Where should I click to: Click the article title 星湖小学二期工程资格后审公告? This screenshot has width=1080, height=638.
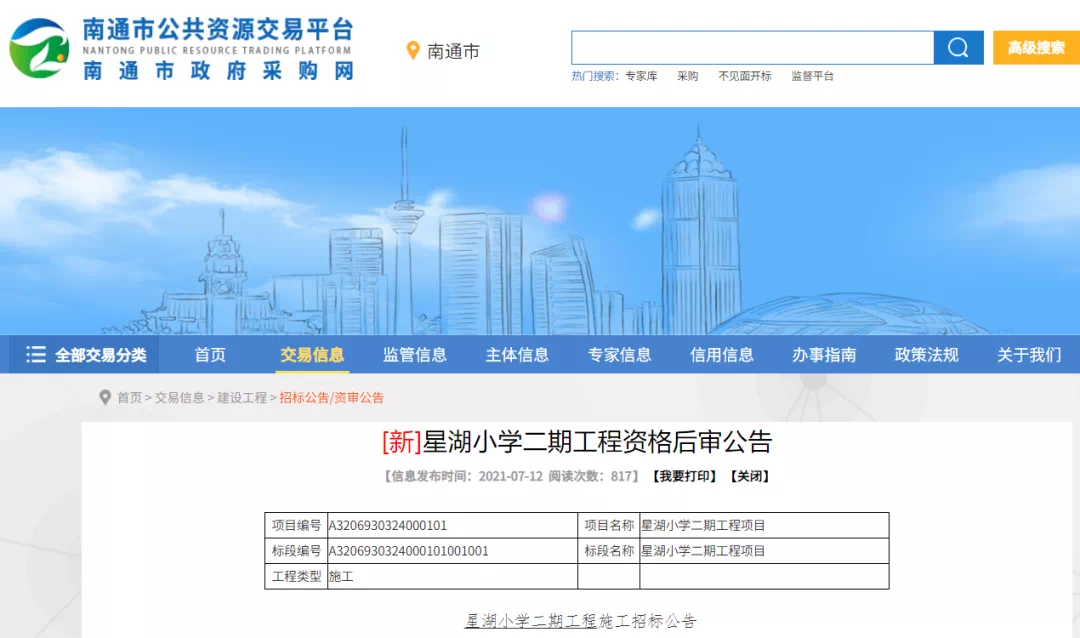[x=597, y=442]
